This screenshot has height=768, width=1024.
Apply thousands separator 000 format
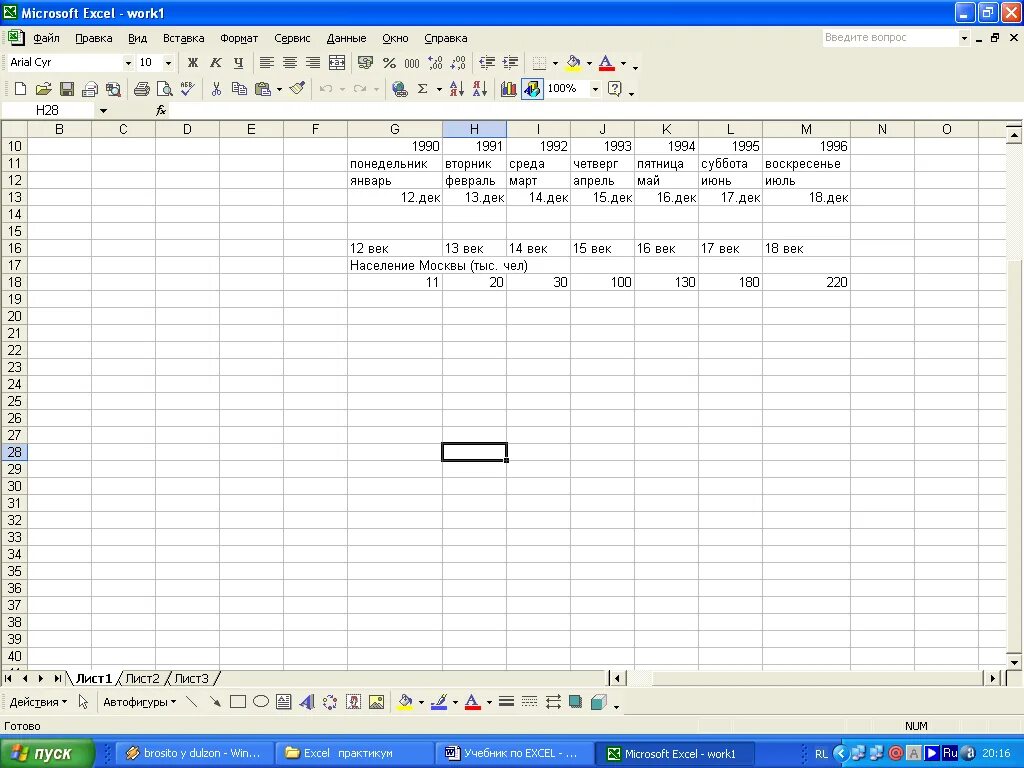(412, 63)
